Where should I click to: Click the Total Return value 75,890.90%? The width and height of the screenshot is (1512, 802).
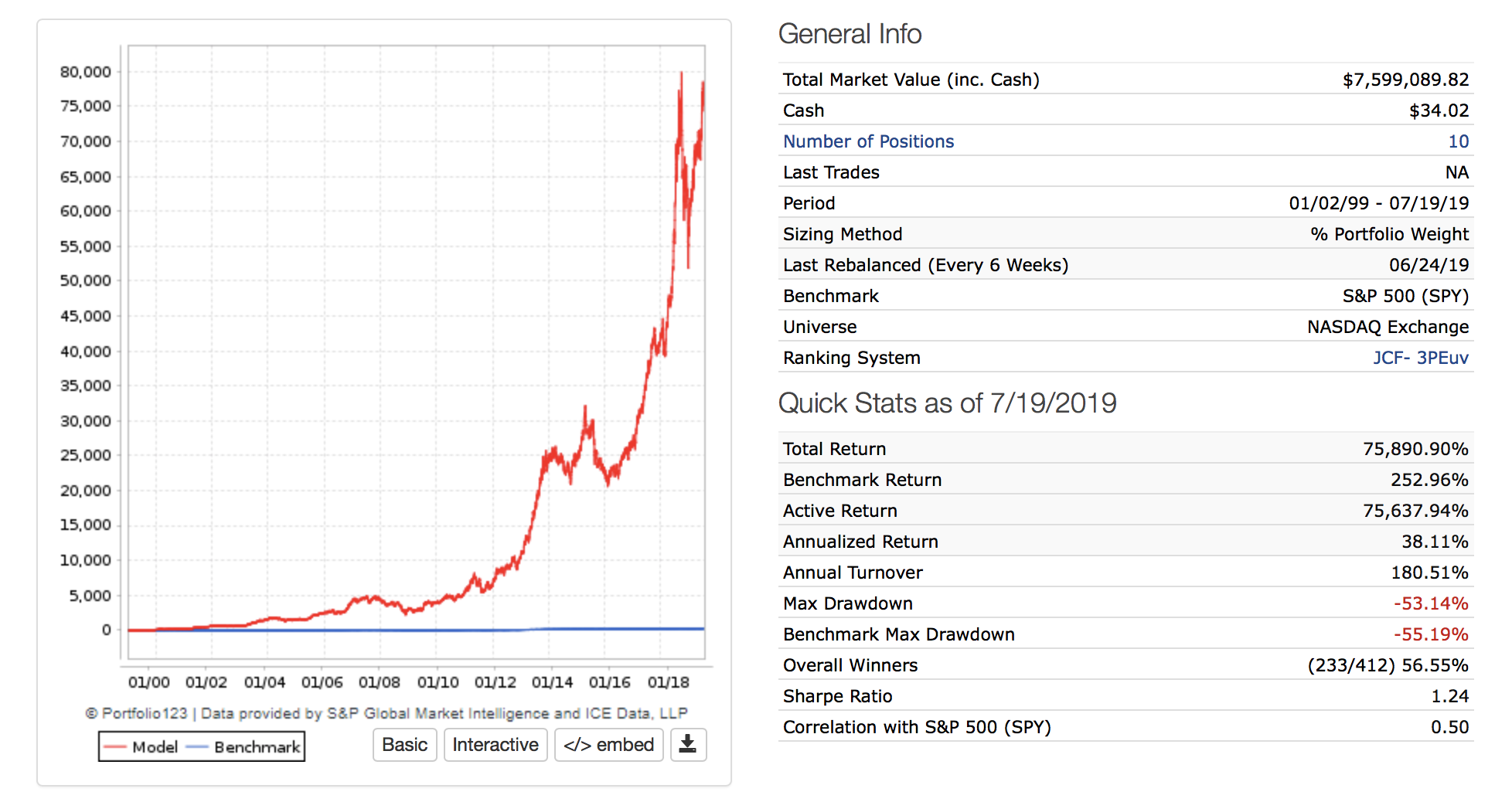point(1415,449)
